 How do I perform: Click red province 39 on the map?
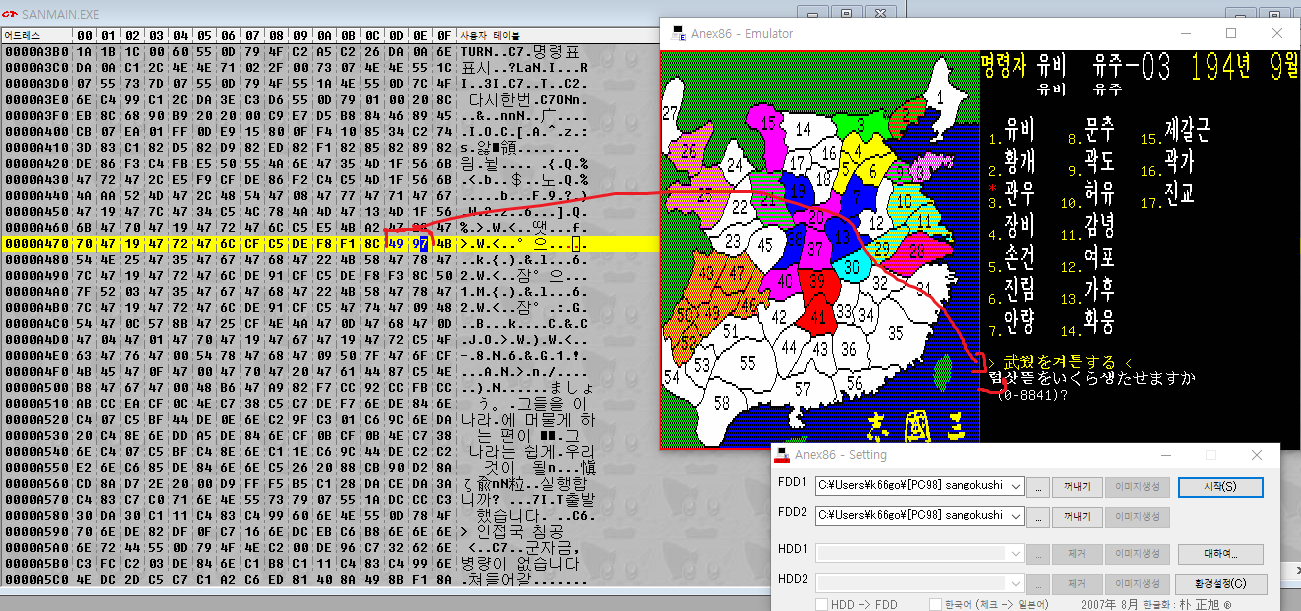[x=817, y=283]
